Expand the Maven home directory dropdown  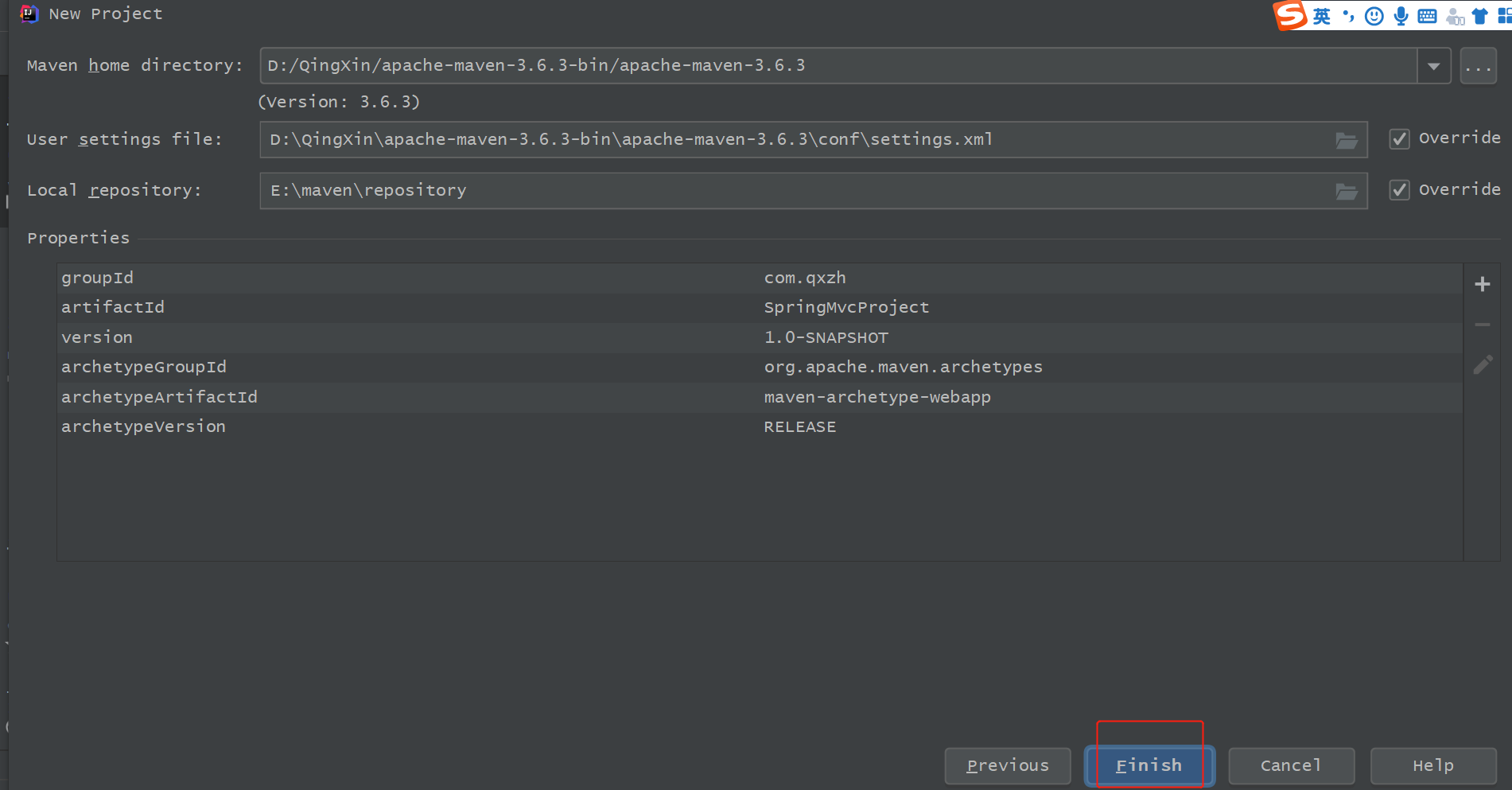(x=1433, y=66)
